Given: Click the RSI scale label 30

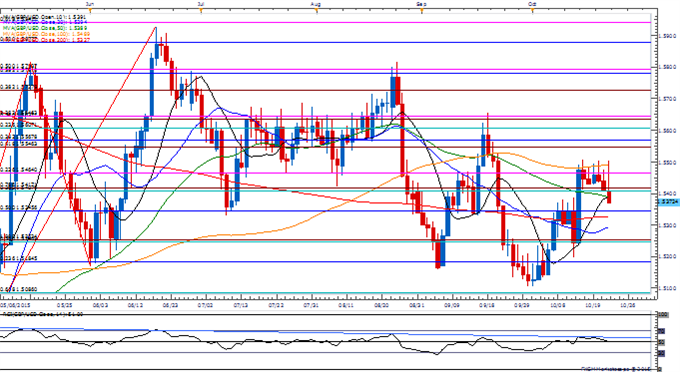Looking at the screenshot, I should click(662, 353).
